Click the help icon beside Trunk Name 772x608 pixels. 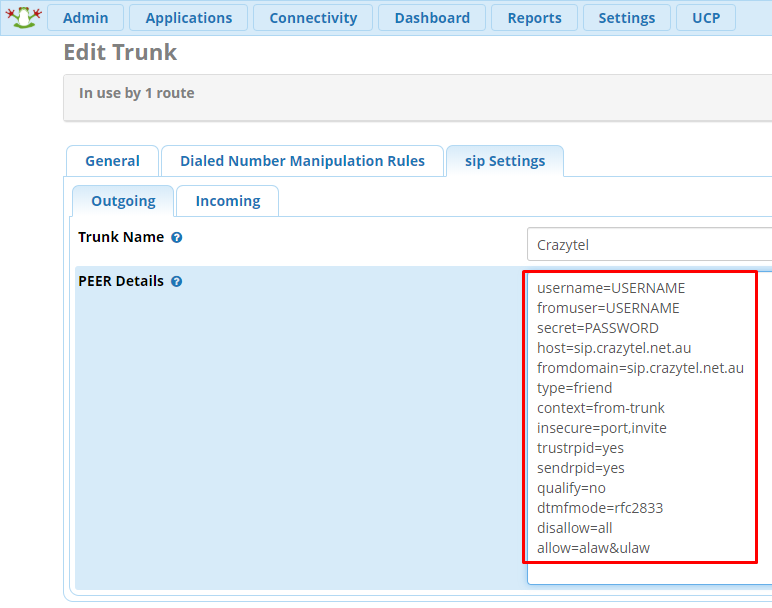177,238
